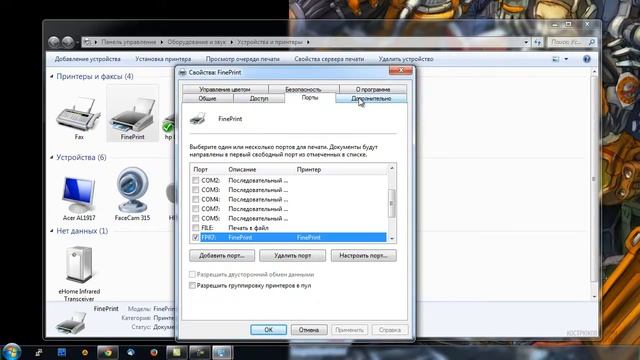
Task: Open Help with the blue question mark icon
Action: [587, 59]
